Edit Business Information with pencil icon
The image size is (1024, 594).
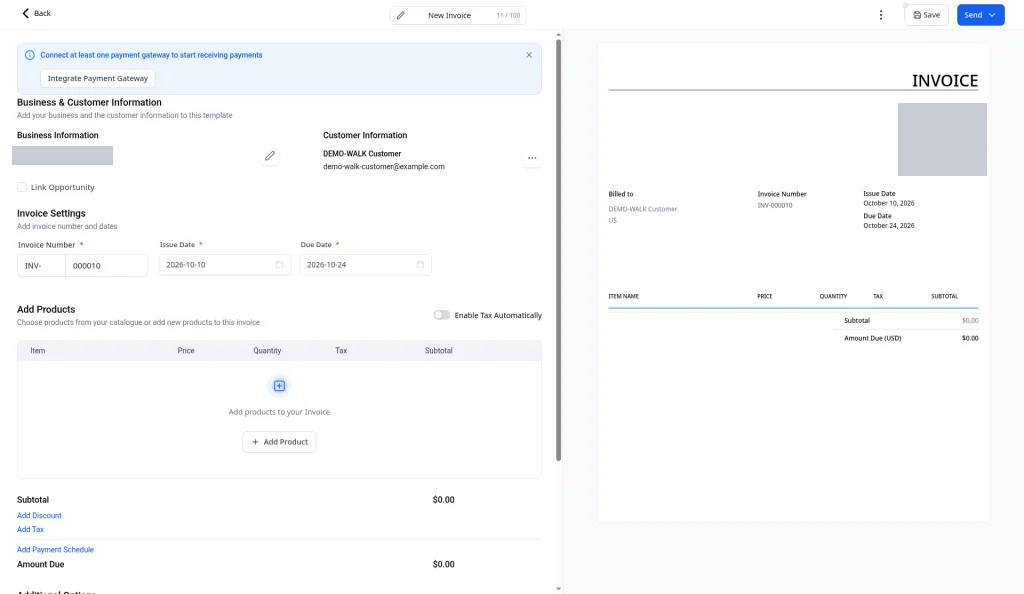click(270, 156)
